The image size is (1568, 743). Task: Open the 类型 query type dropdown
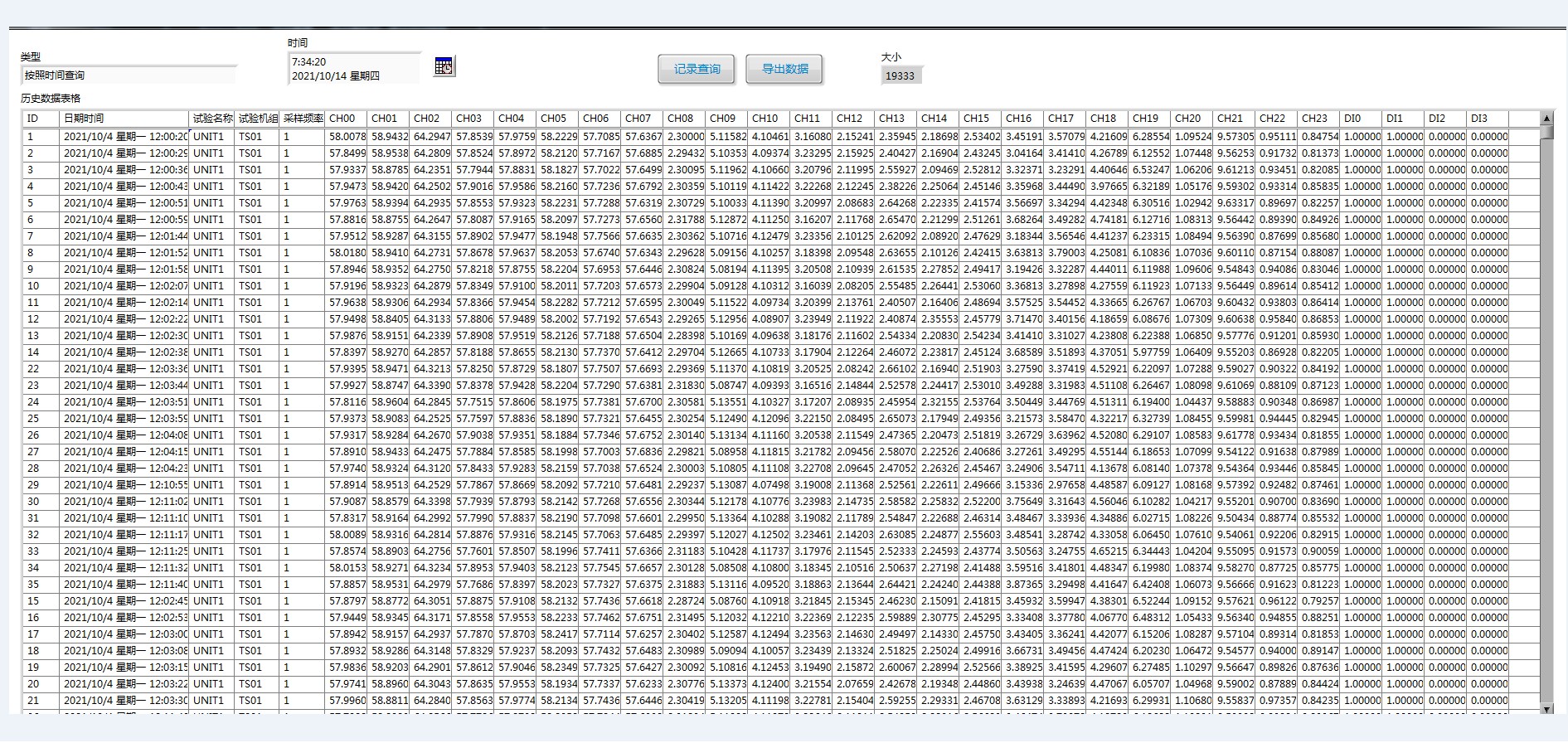point(129,75)
